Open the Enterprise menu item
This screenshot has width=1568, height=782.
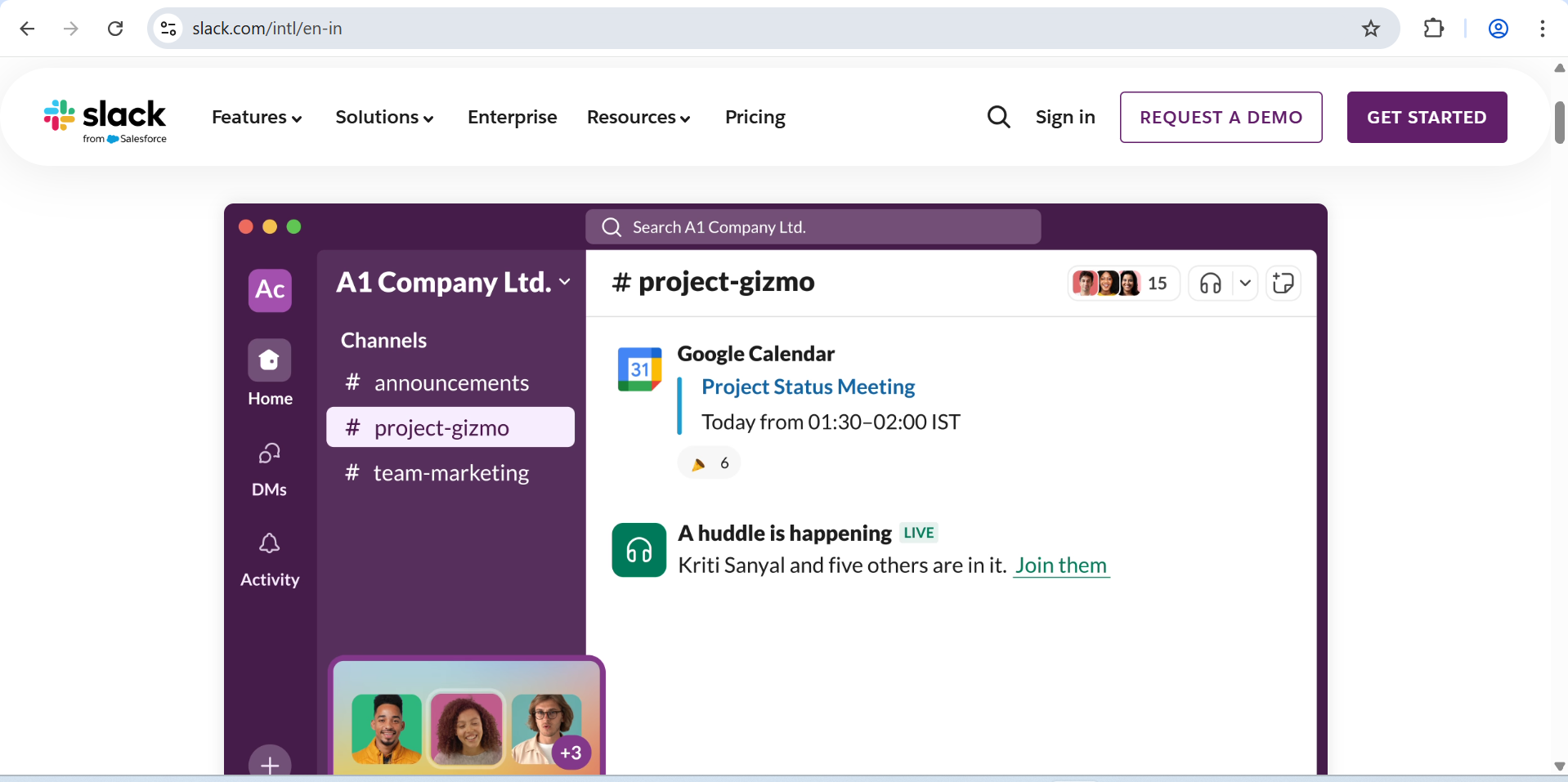[x=512, y=117]
